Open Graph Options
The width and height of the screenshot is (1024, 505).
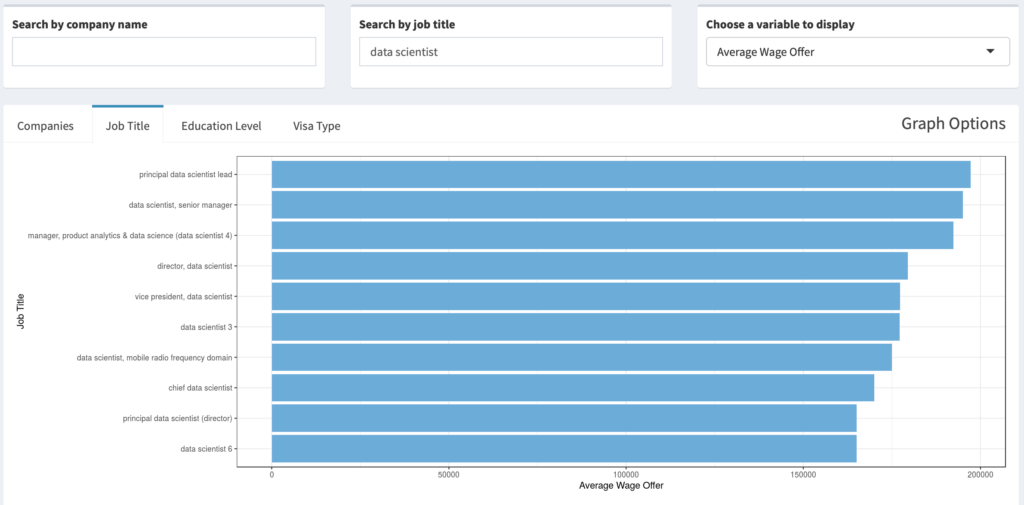pos(953,123)
